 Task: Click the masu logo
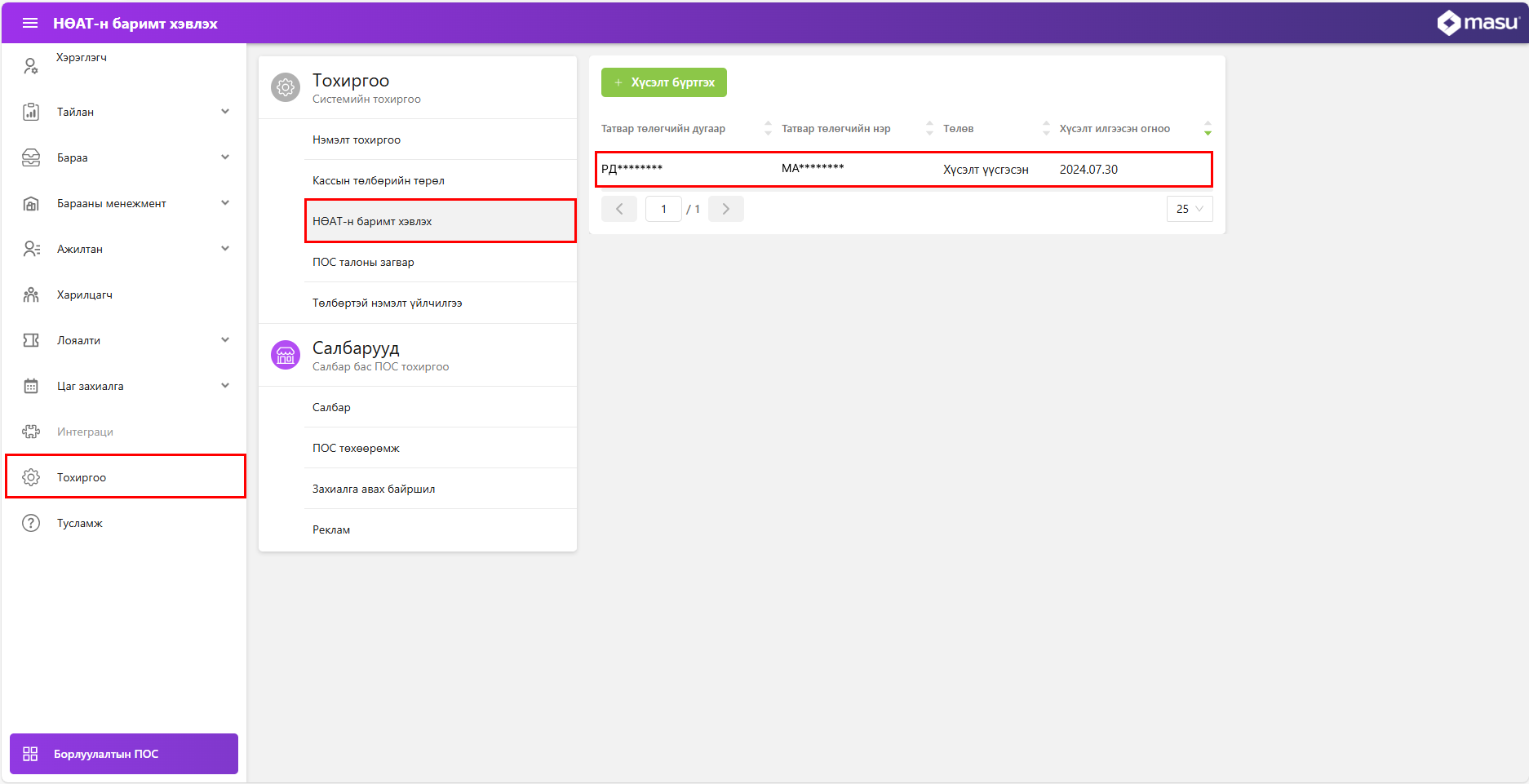click(1477, 23)
